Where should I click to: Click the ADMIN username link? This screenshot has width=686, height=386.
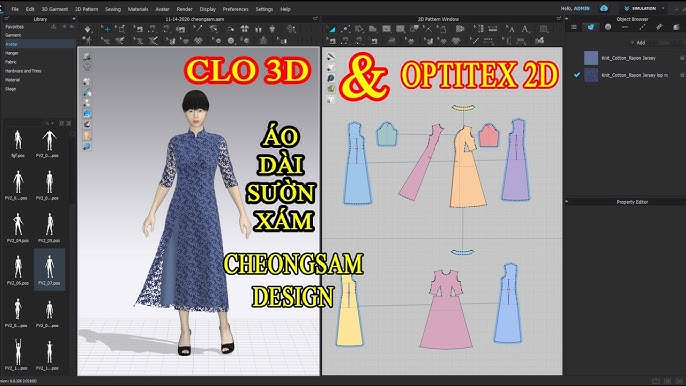click(x=581, y=8)
